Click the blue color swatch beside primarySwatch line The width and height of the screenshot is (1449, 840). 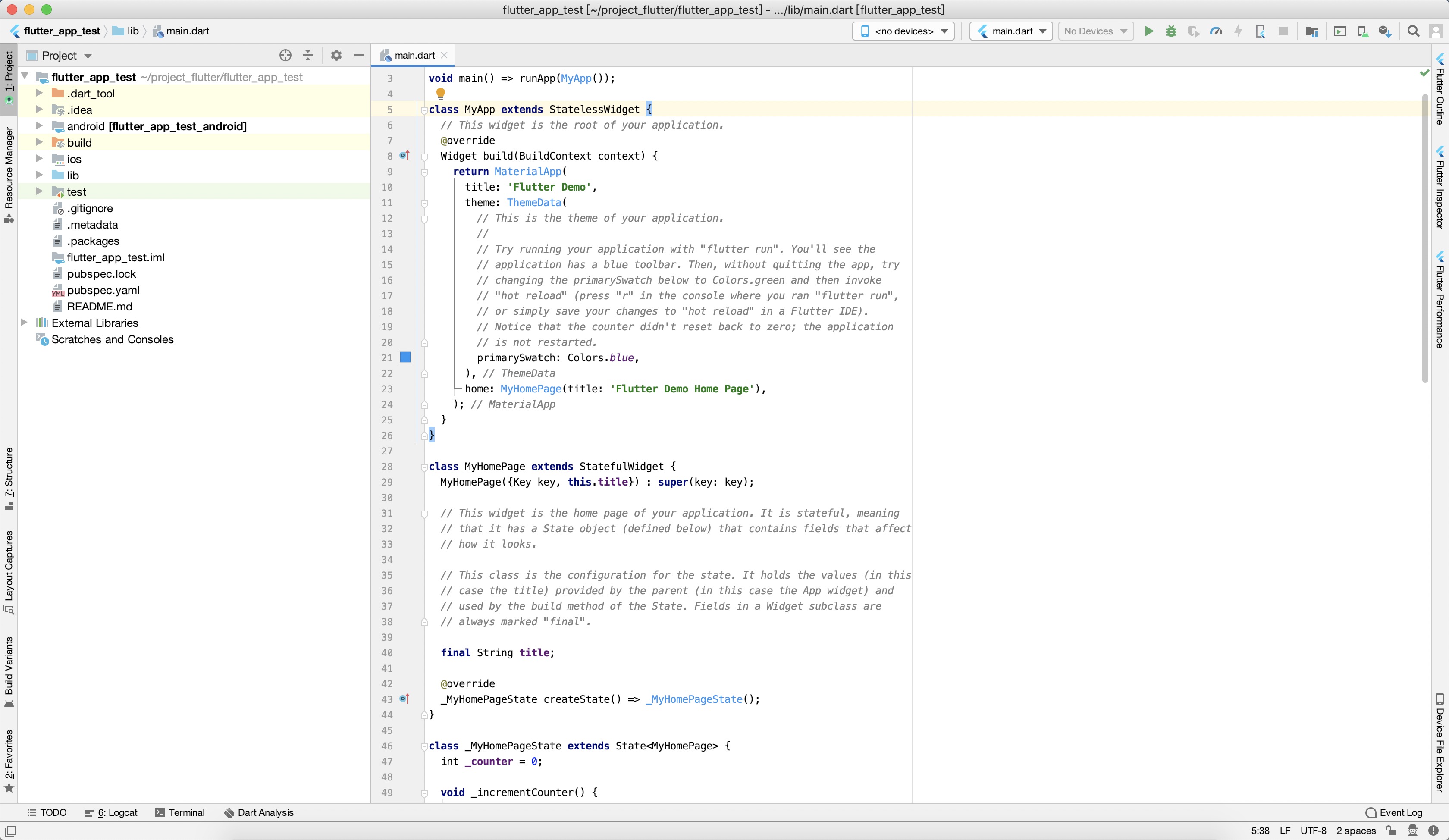pos(406,357)
